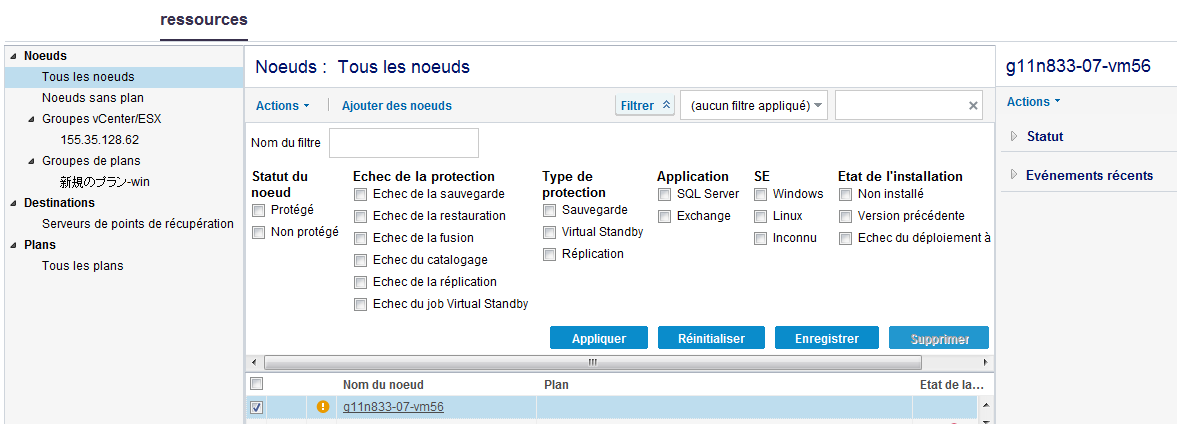Image resolution: width=1177 pixels, height=424 pixels.
Task: Clear the search box with X icon
Action: [x=973, y=105]
